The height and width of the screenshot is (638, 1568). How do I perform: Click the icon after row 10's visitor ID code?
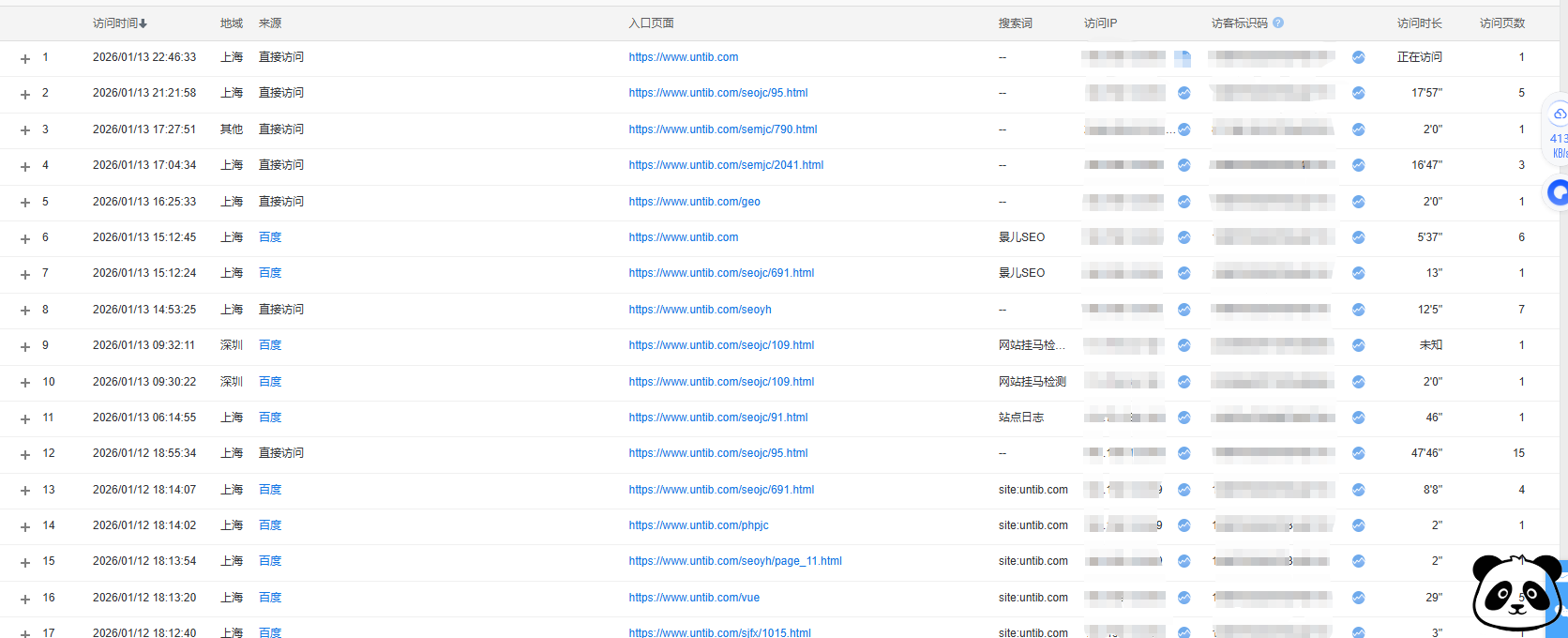1359,382
